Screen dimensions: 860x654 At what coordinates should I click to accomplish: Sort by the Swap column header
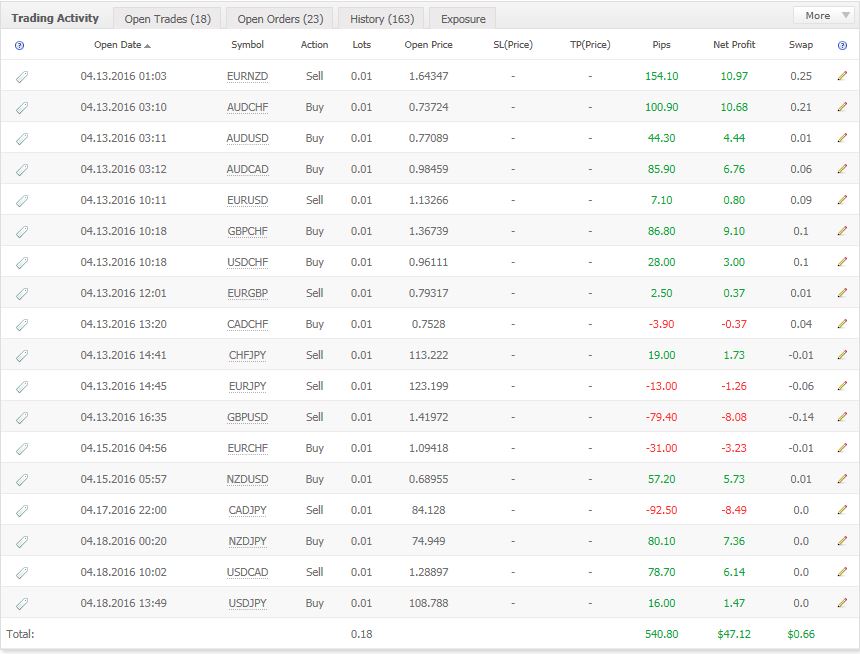pyautogui.click(x=801, y=45)
